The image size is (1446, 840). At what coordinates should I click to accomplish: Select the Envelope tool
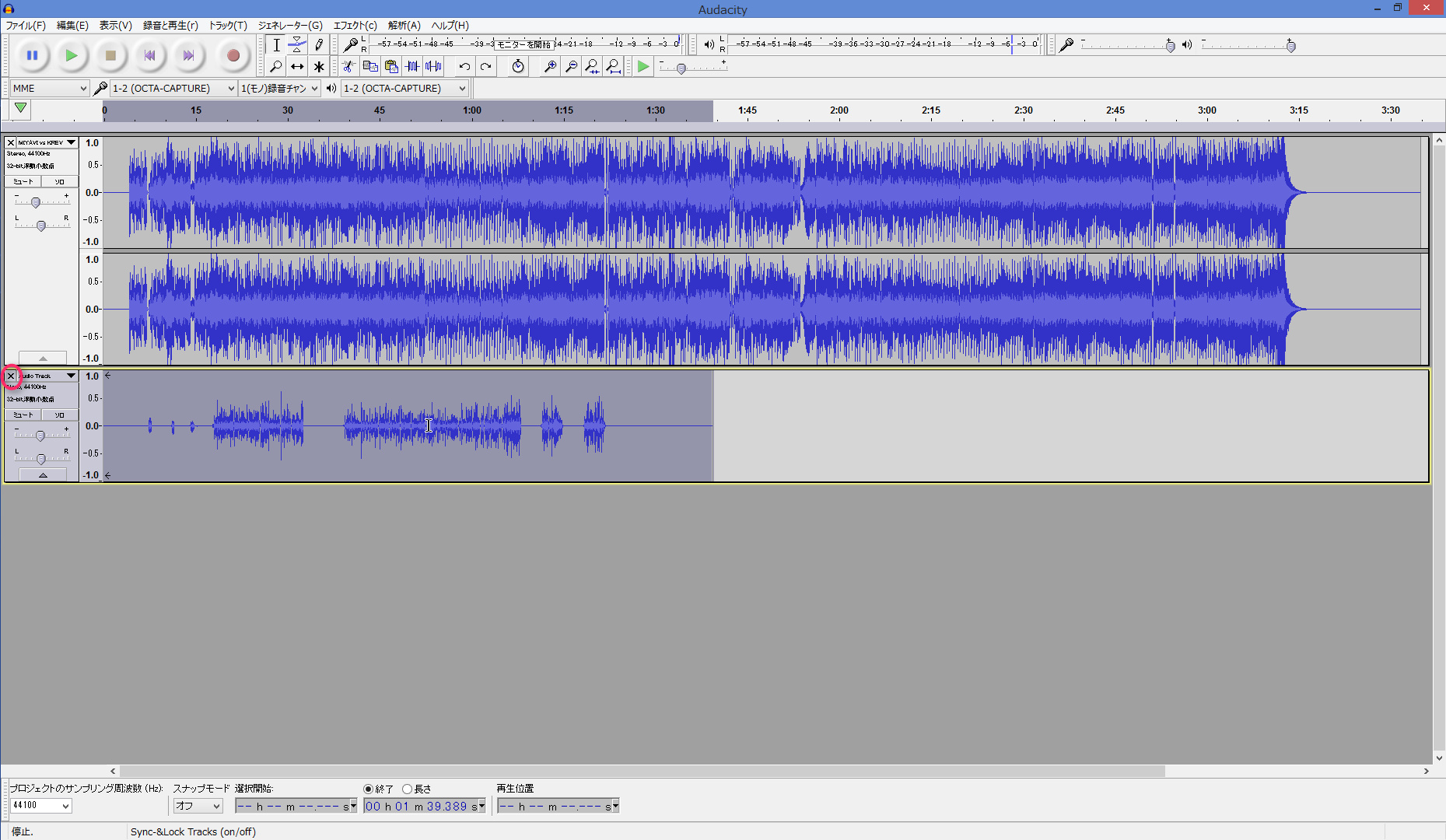point(297,45)
